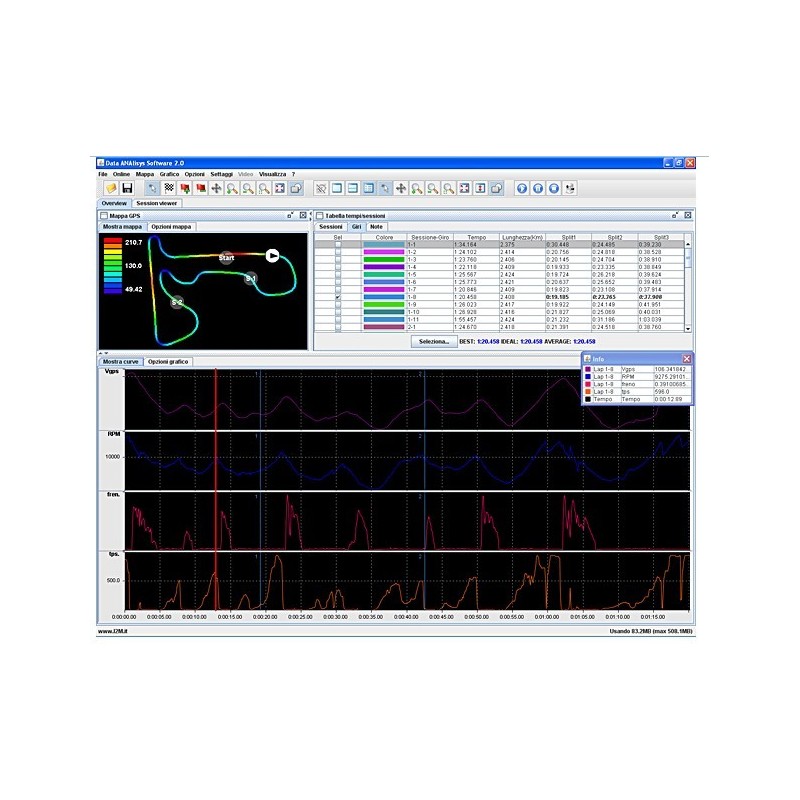The height and width of the screenshot is (800, 800).
Task: Click the open file folder icon
Action: pos(111,188)
